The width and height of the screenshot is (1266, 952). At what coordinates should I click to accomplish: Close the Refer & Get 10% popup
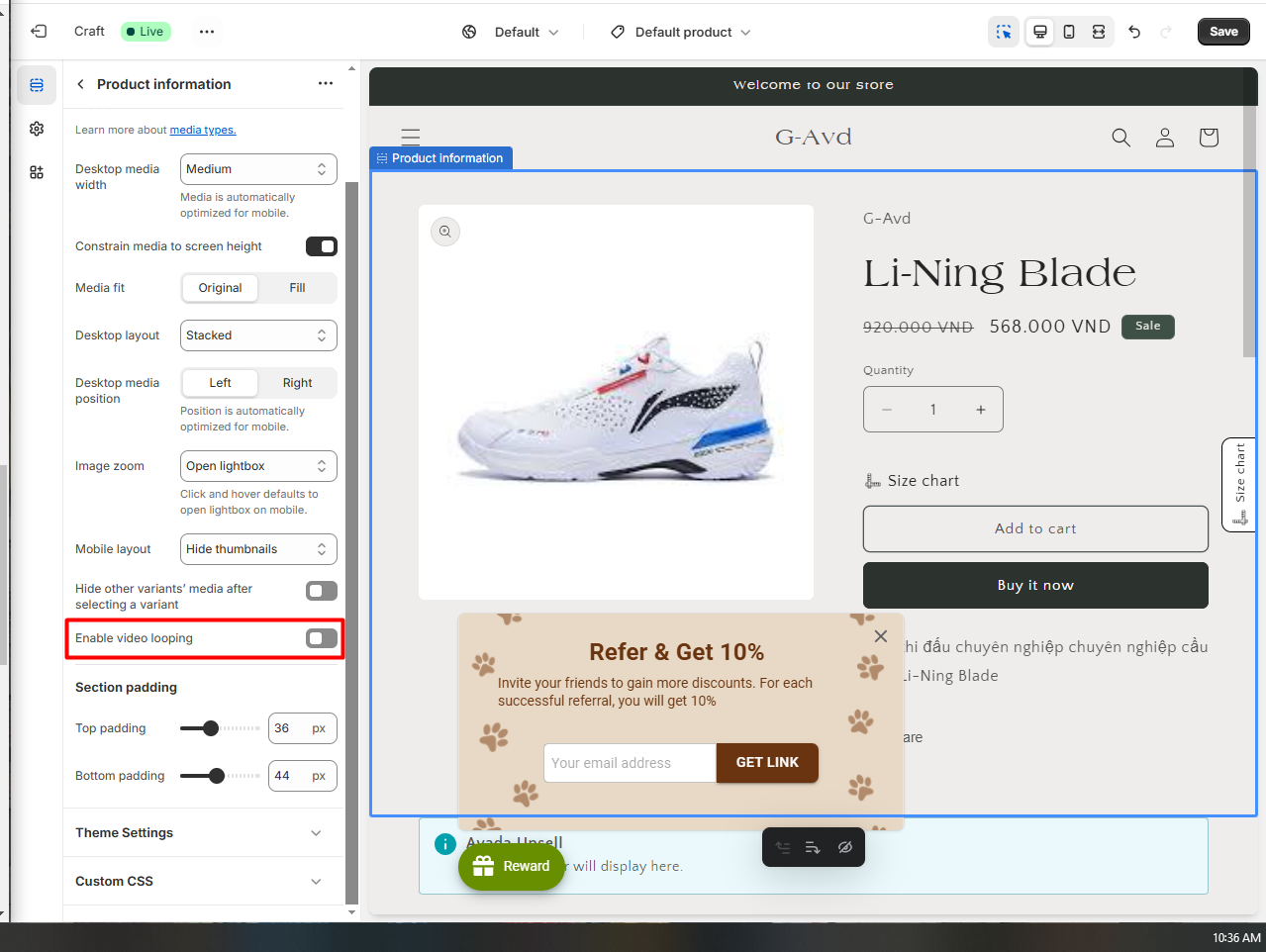(881, 636)
